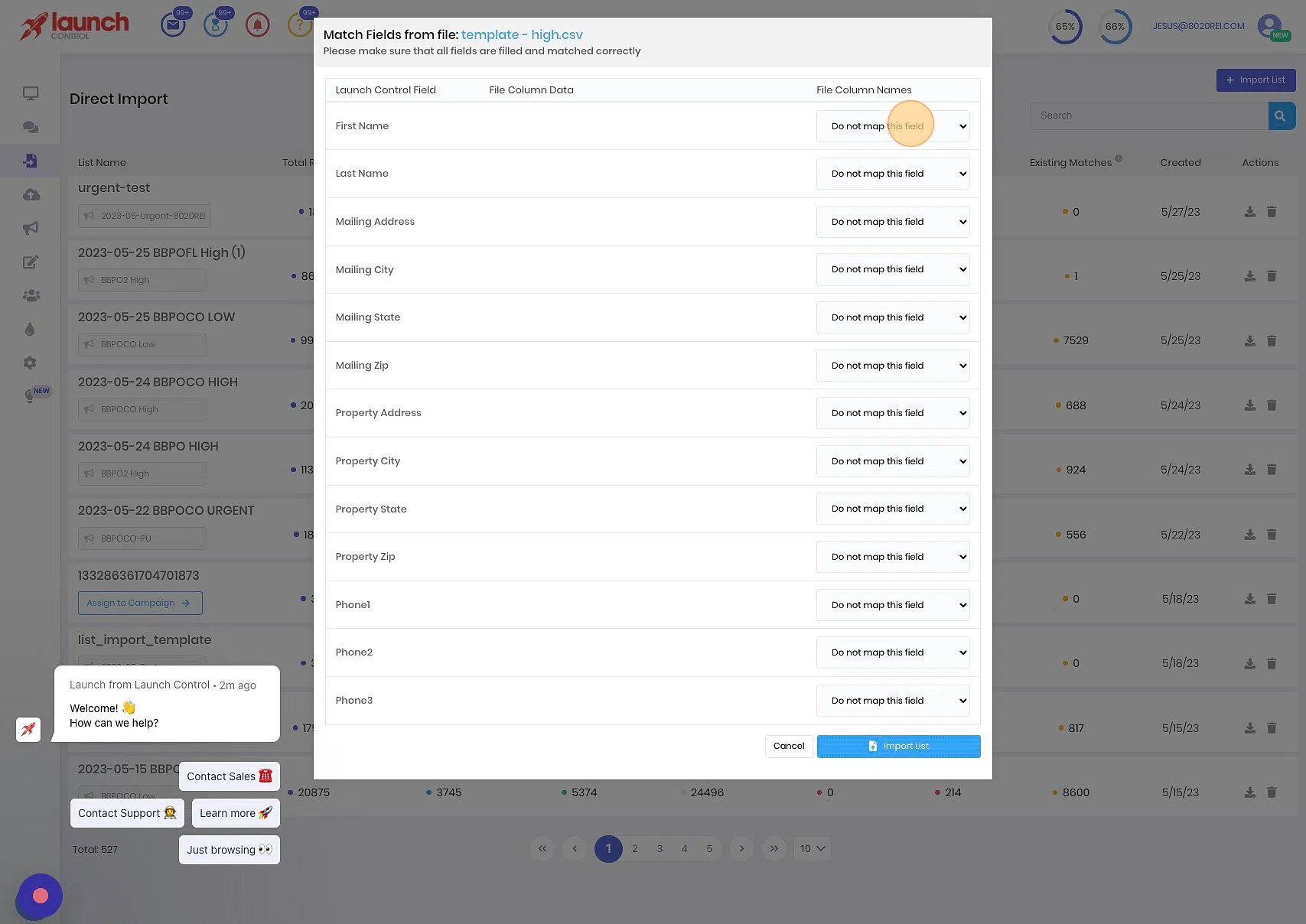The width and height of the screenshot is (1306, 924).
Task: Open the yellow help question icon
Action: pyautogui.click(x=299, y=25)
